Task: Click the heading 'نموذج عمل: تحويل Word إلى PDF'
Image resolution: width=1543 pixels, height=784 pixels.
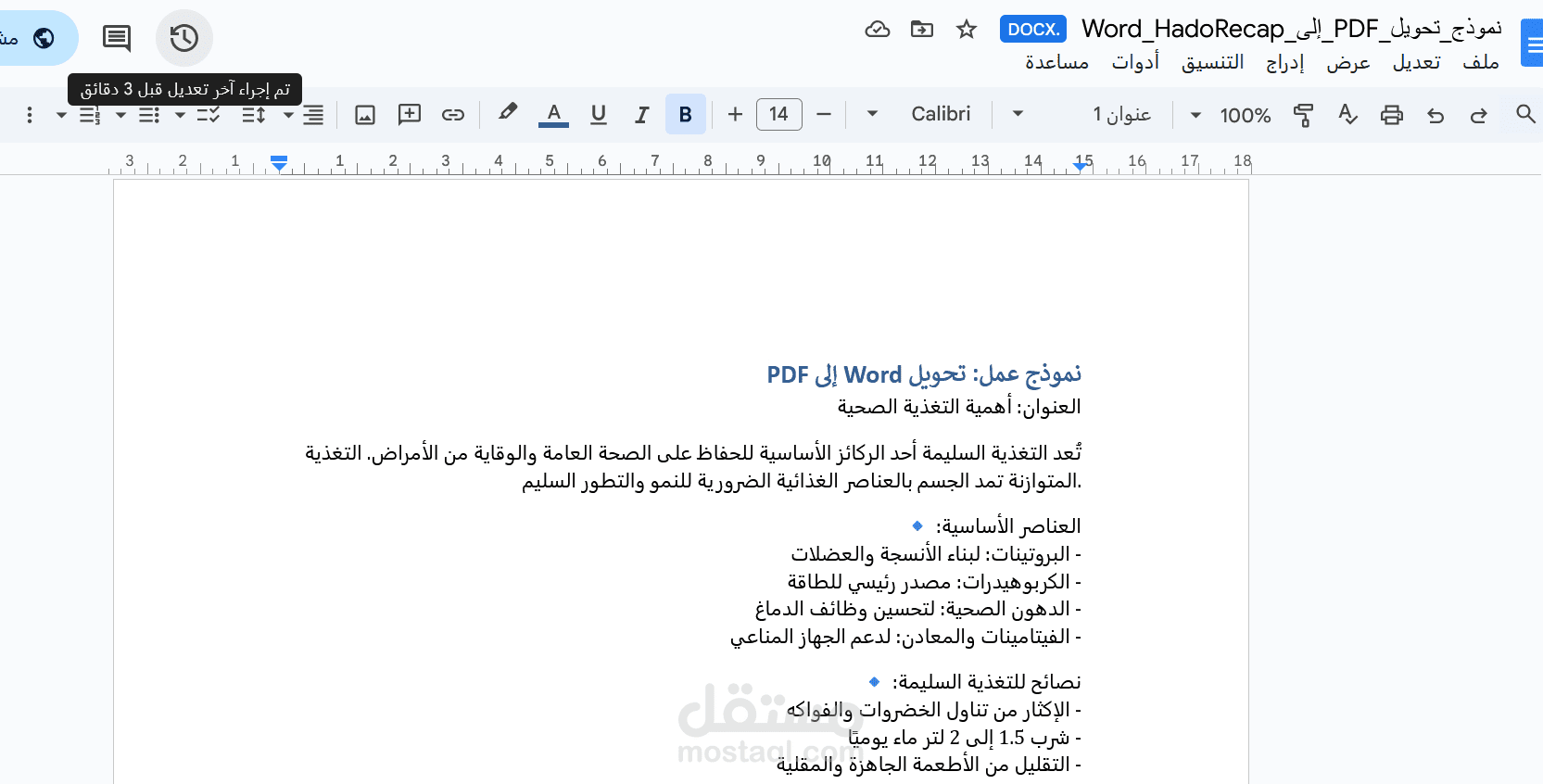Action: [x=924, y=374]
